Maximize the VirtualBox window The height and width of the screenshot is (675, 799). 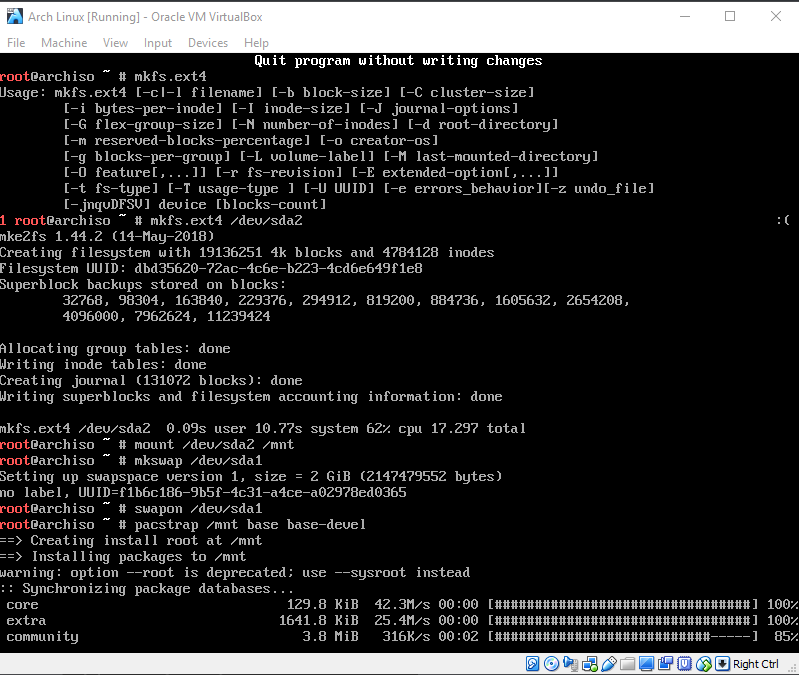730,16
